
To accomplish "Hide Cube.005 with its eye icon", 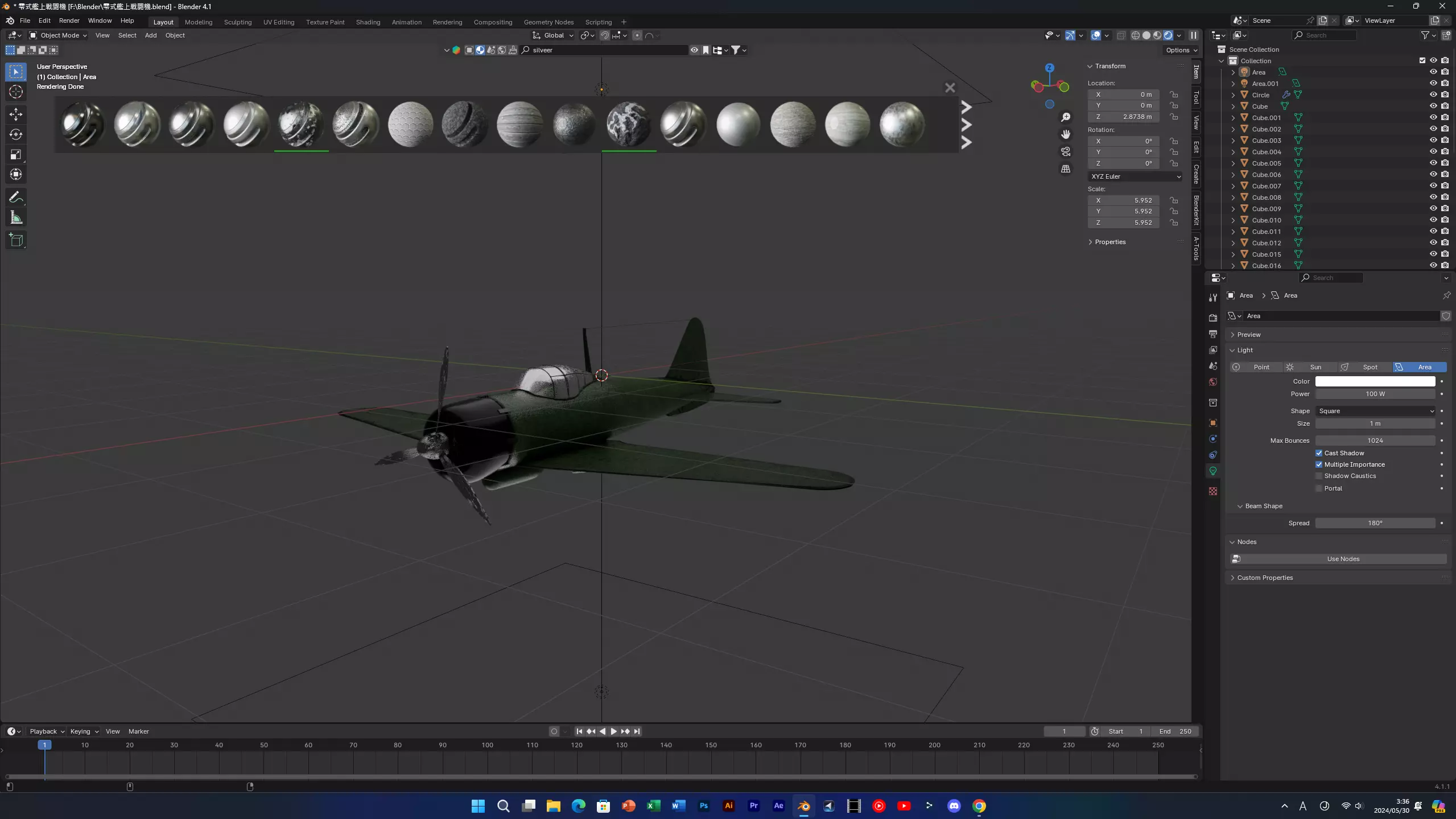I will pyautogui.click(x=1433, y=163).
